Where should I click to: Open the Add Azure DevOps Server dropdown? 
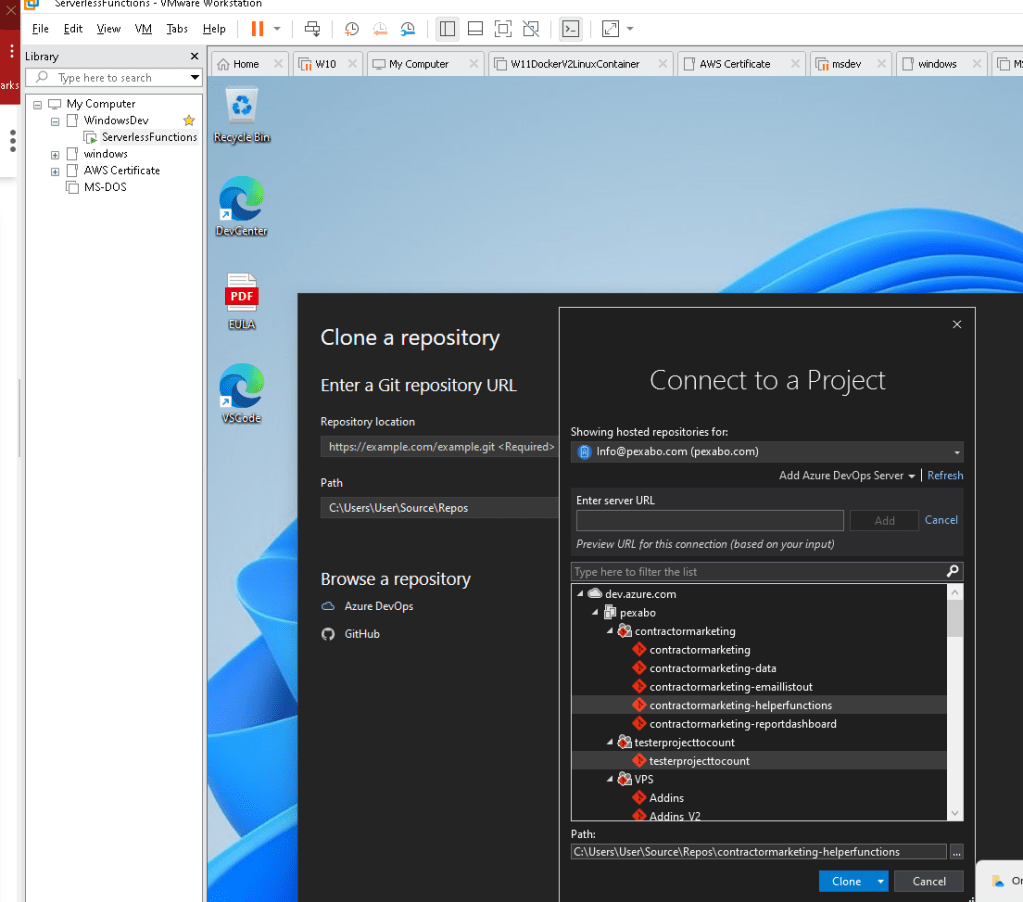(847, 475)
